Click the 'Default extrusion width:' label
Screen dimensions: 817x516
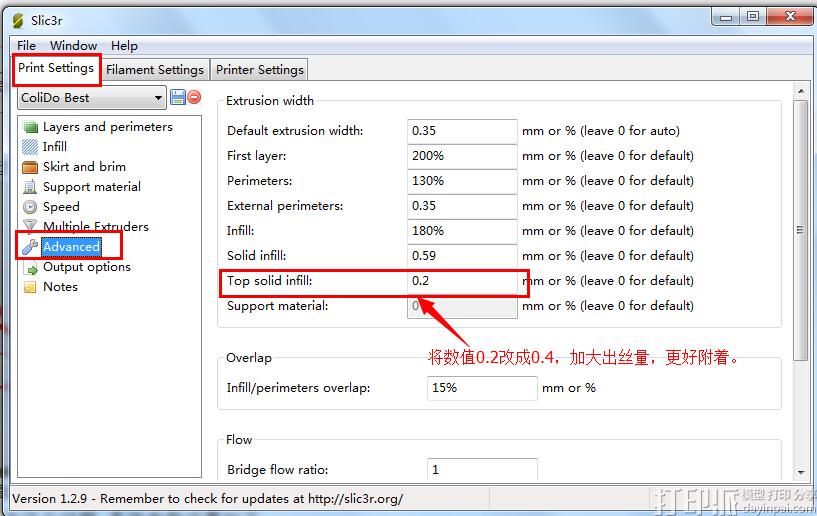point(295,131)
